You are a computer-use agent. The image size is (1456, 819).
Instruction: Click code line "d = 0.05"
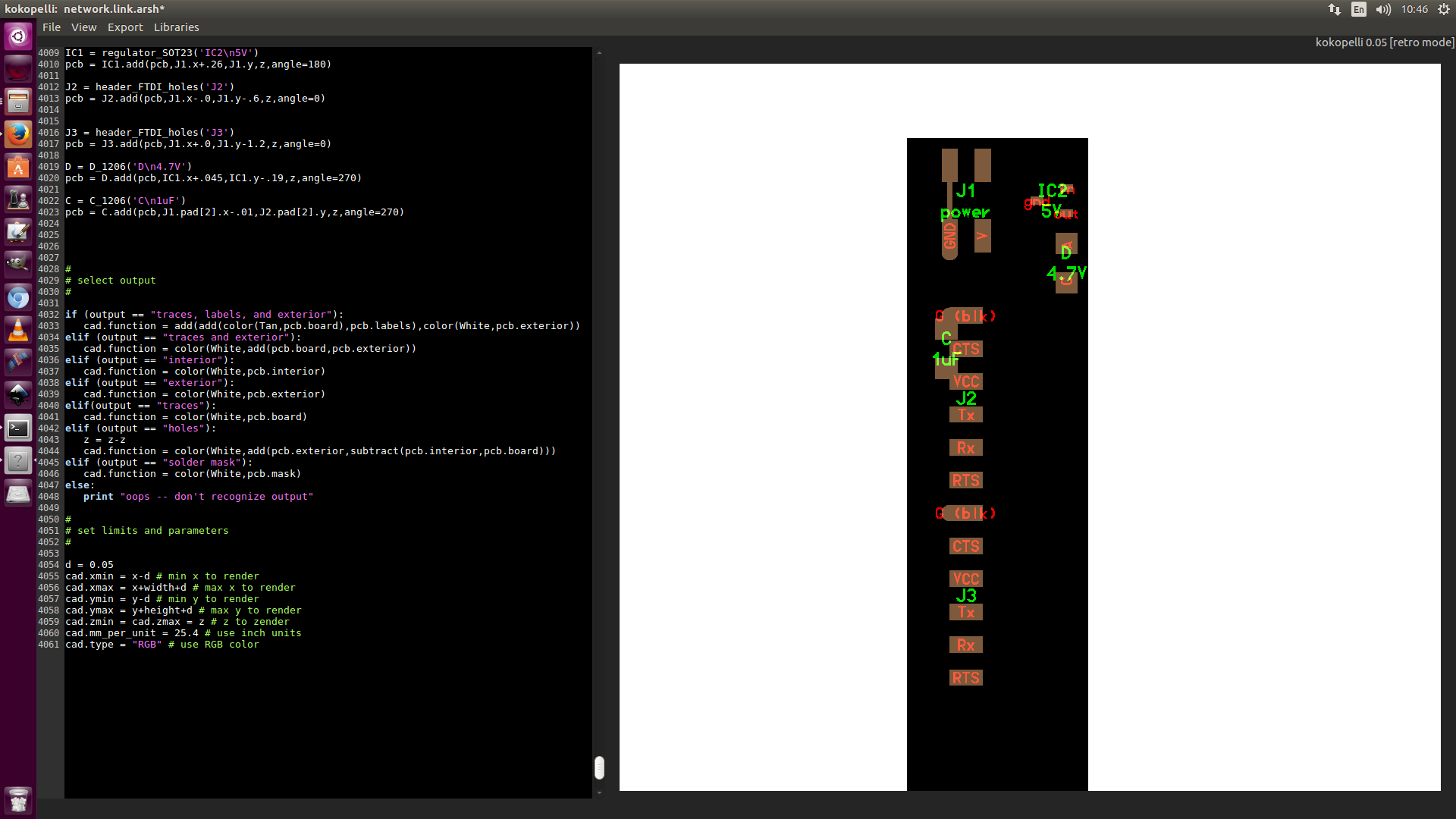pos(89,565)
